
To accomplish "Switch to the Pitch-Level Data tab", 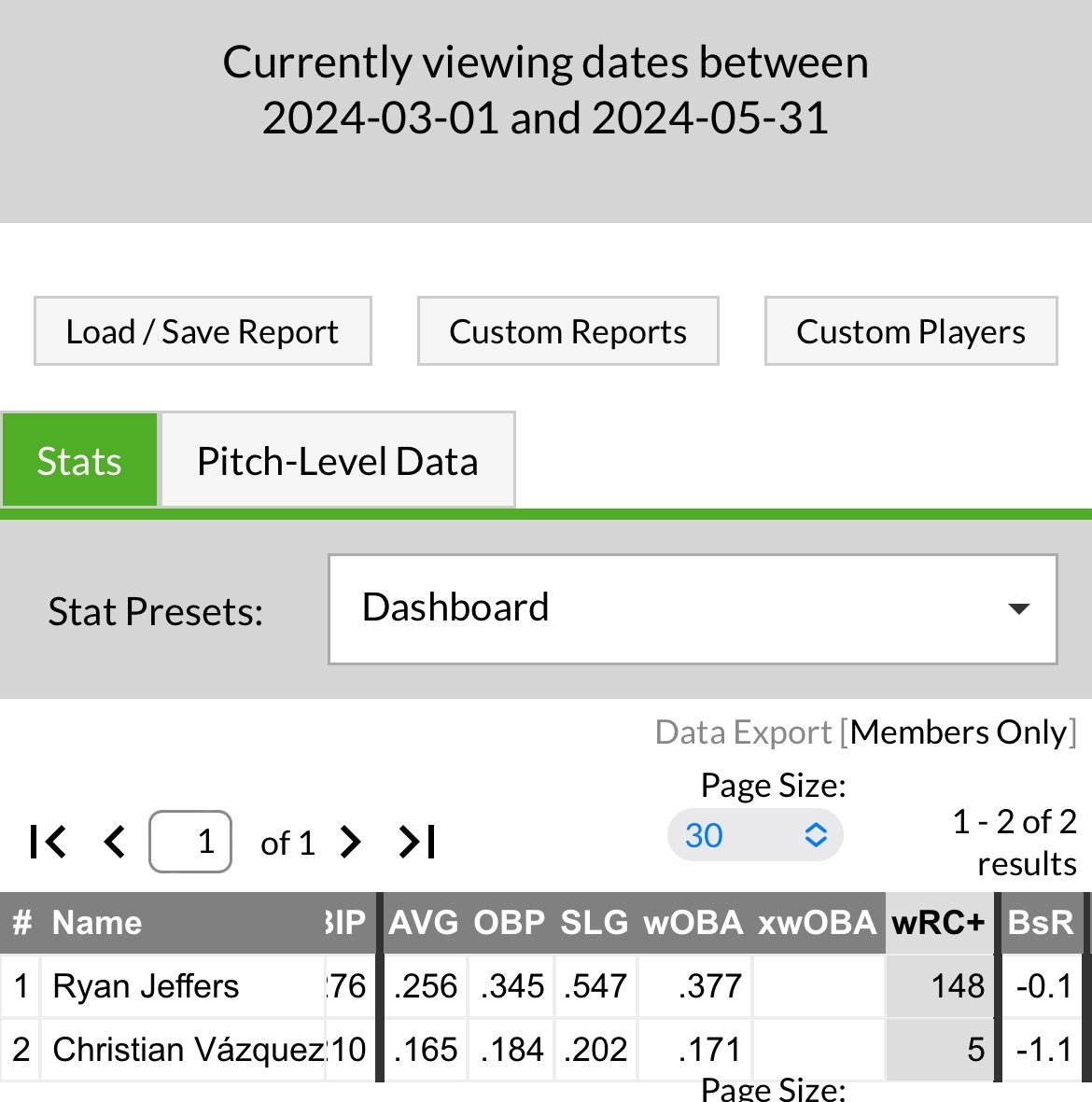I will (x=337, y=461).
